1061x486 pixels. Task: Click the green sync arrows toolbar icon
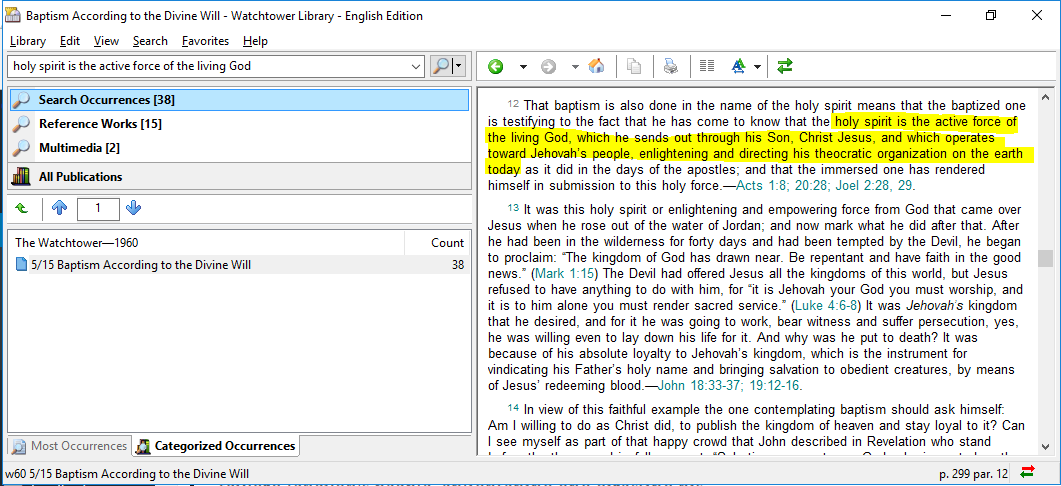coord(785,67)
